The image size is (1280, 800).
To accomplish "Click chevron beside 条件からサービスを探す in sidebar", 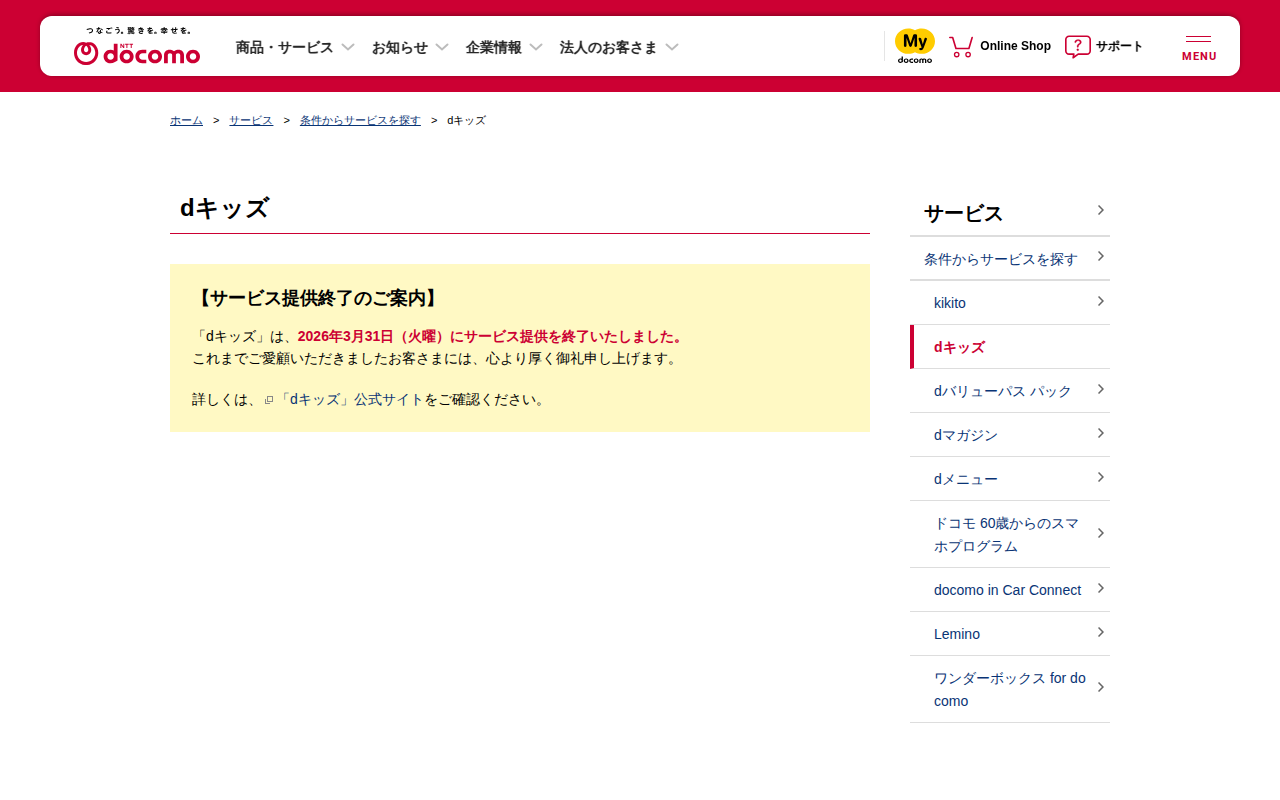I will [x=1100, y=257].
